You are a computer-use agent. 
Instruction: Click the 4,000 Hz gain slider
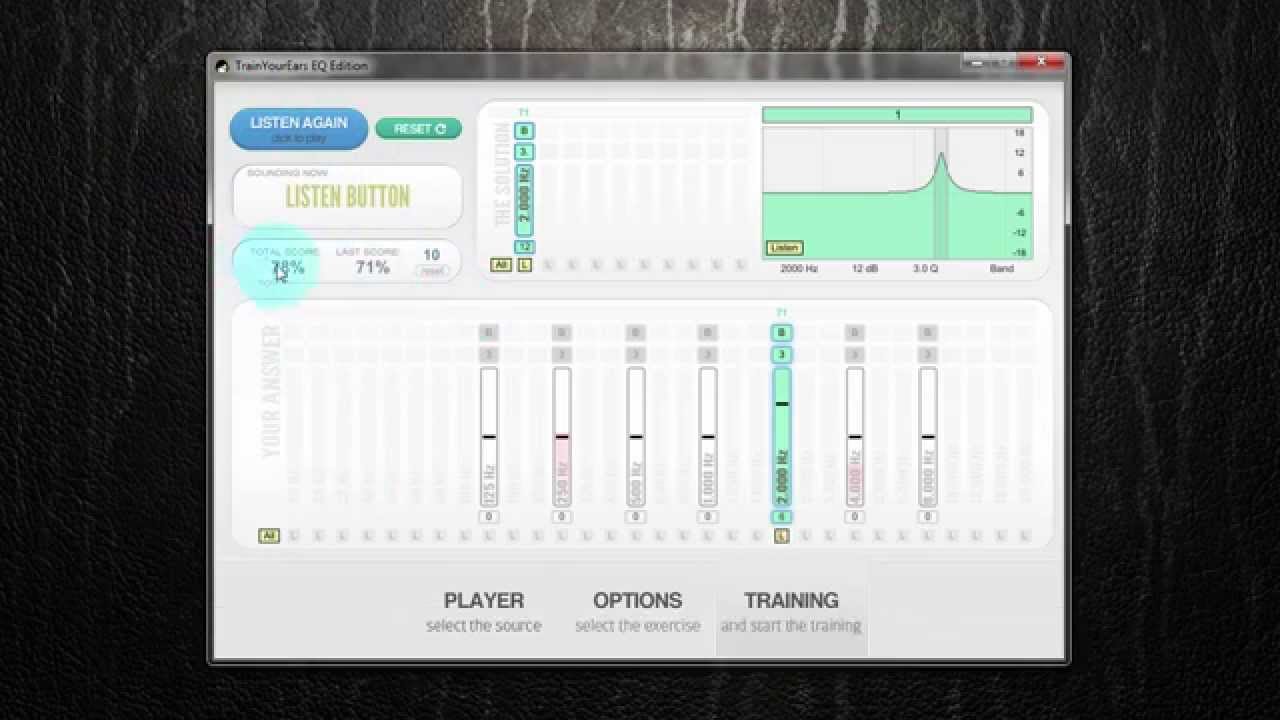click(854, 437)
